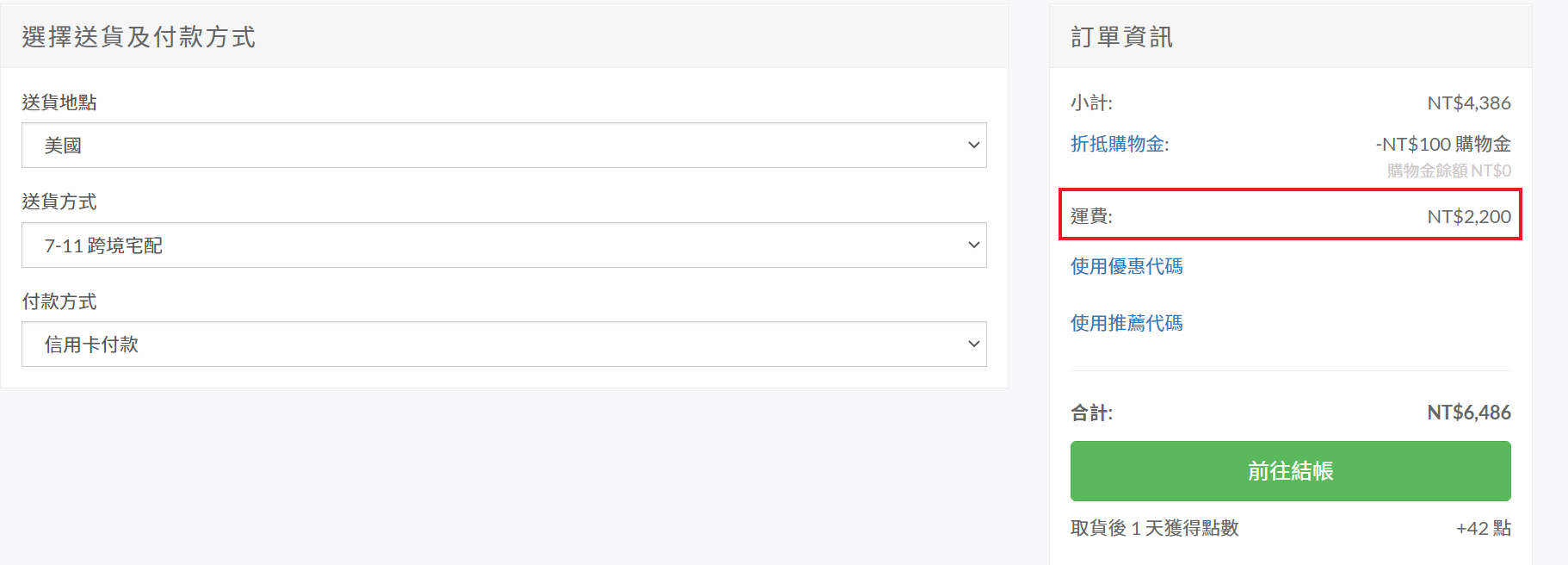Open the 信用卡付款 payment method dropdown
1568x565 pixels.
tap(503, 345)
